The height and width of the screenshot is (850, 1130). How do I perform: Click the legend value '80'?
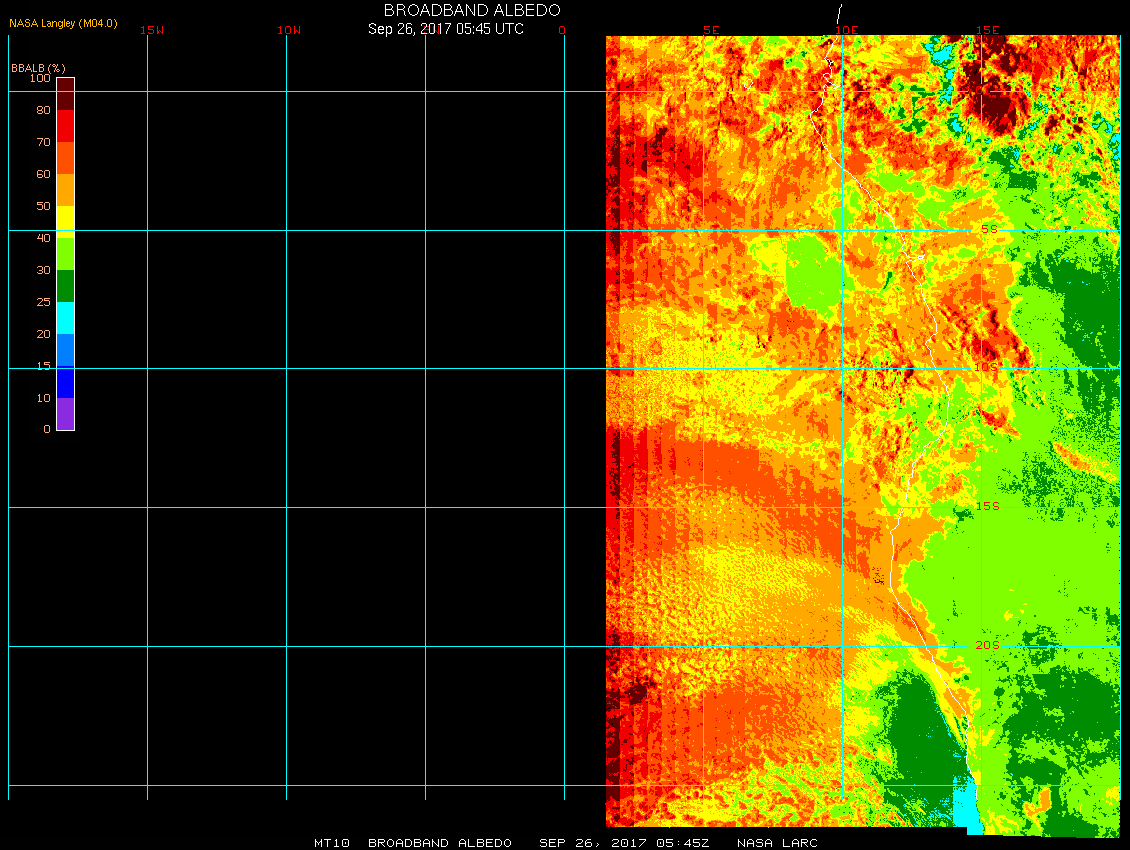pos(44,110)
